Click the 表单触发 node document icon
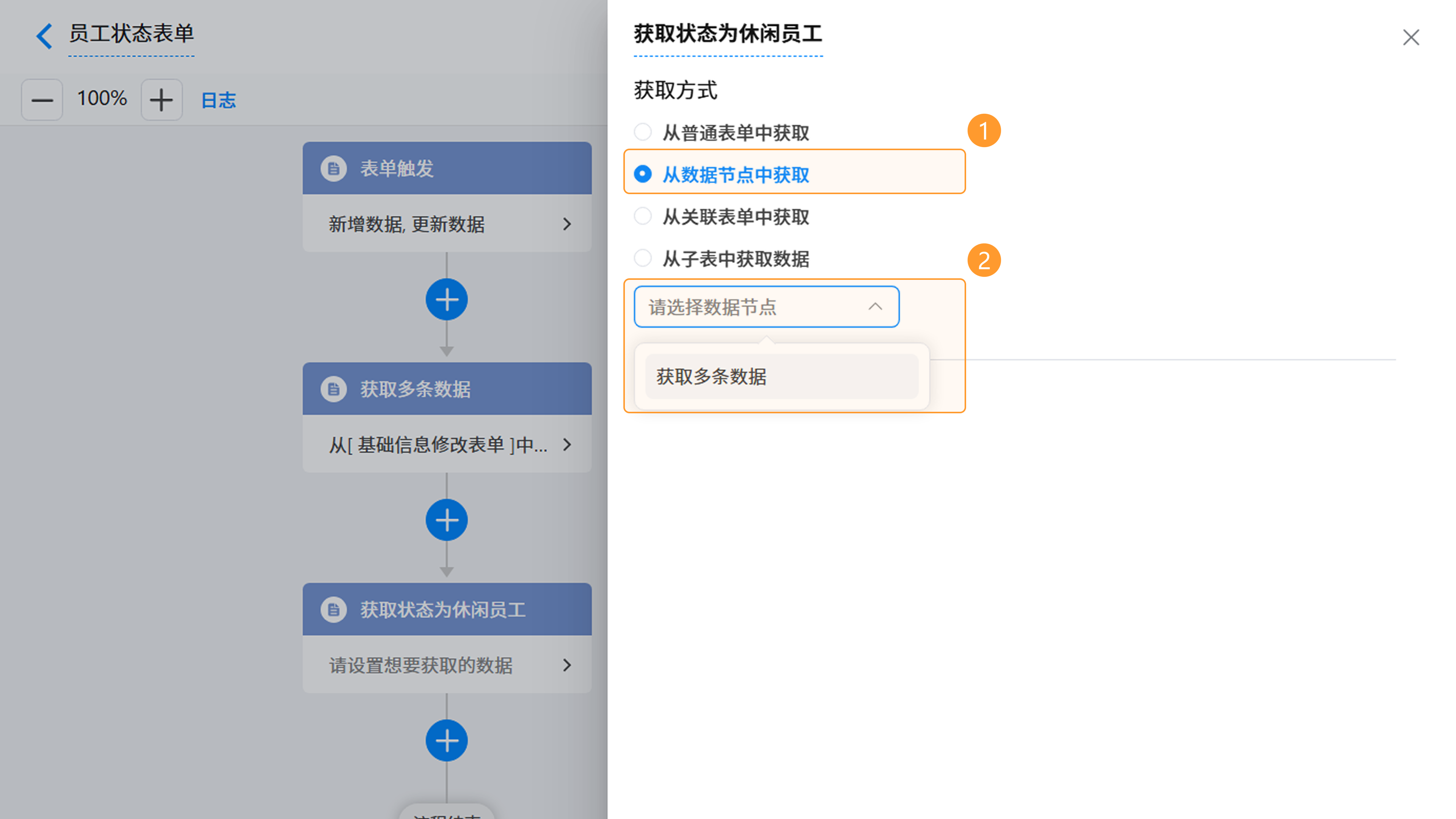 [x=334, y=168]
